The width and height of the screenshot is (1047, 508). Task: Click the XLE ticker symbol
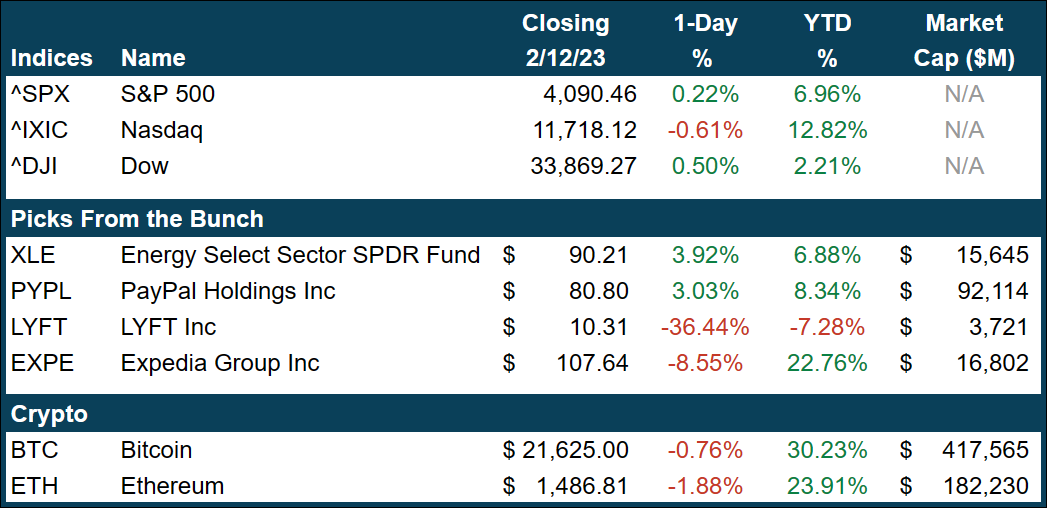[34, 255]
